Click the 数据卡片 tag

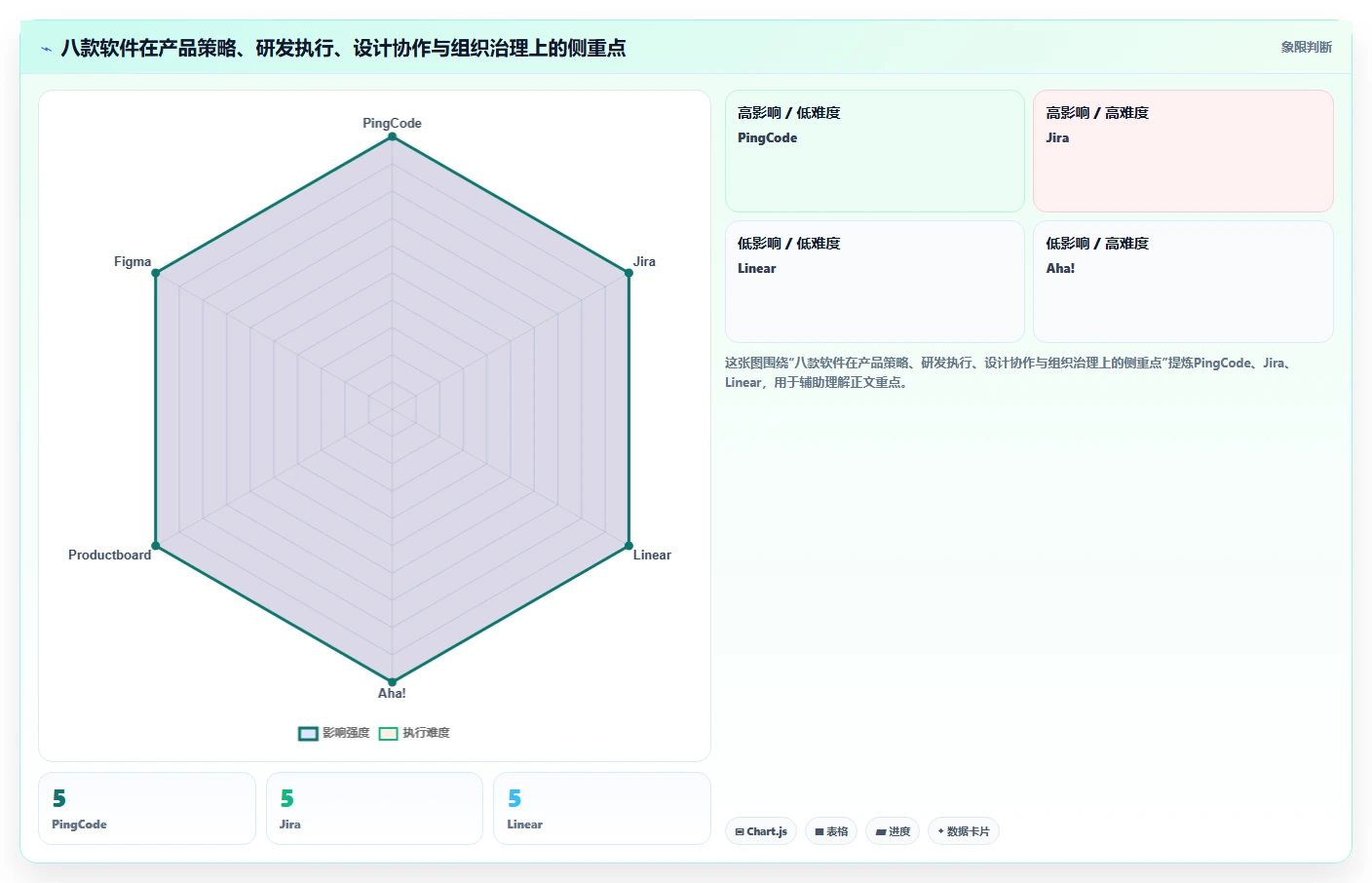[x=964, y=831]
